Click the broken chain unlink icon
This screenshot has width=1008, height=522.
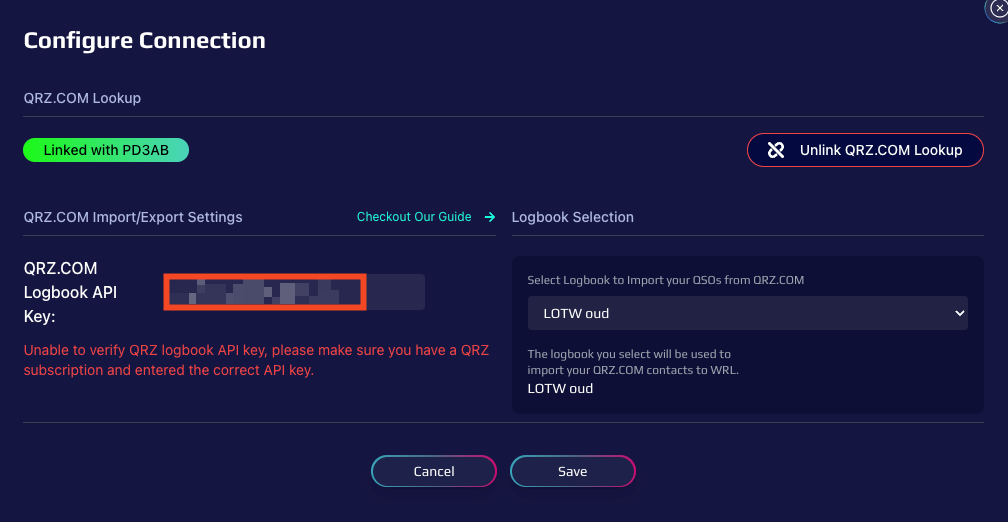[776, 150]
